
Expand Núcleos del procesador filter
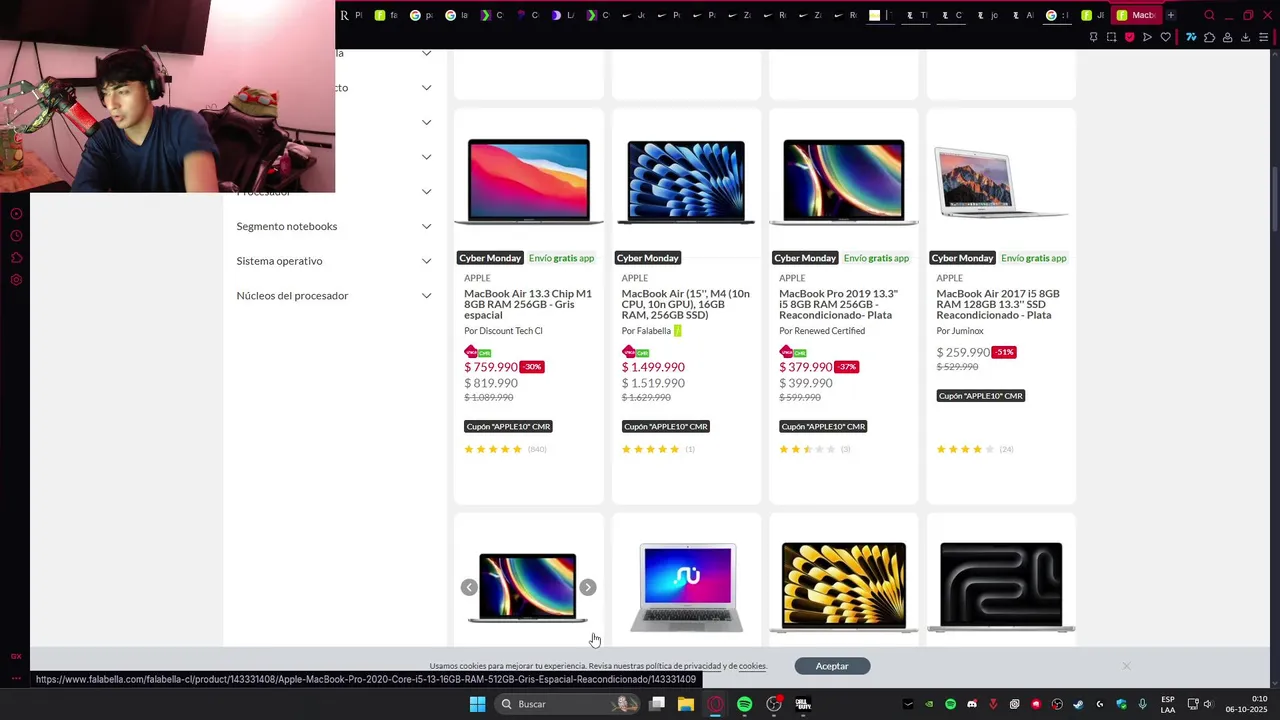pyautogui.click(x=334, y=296)
